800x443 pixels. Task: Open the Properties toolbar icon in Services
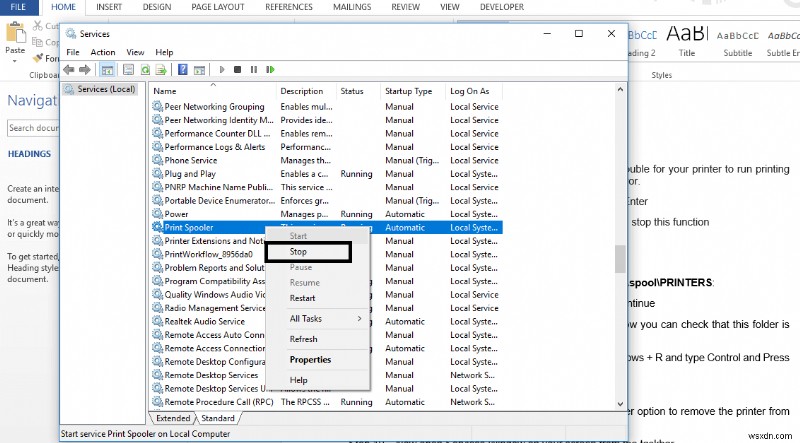(x=129, y=69)
